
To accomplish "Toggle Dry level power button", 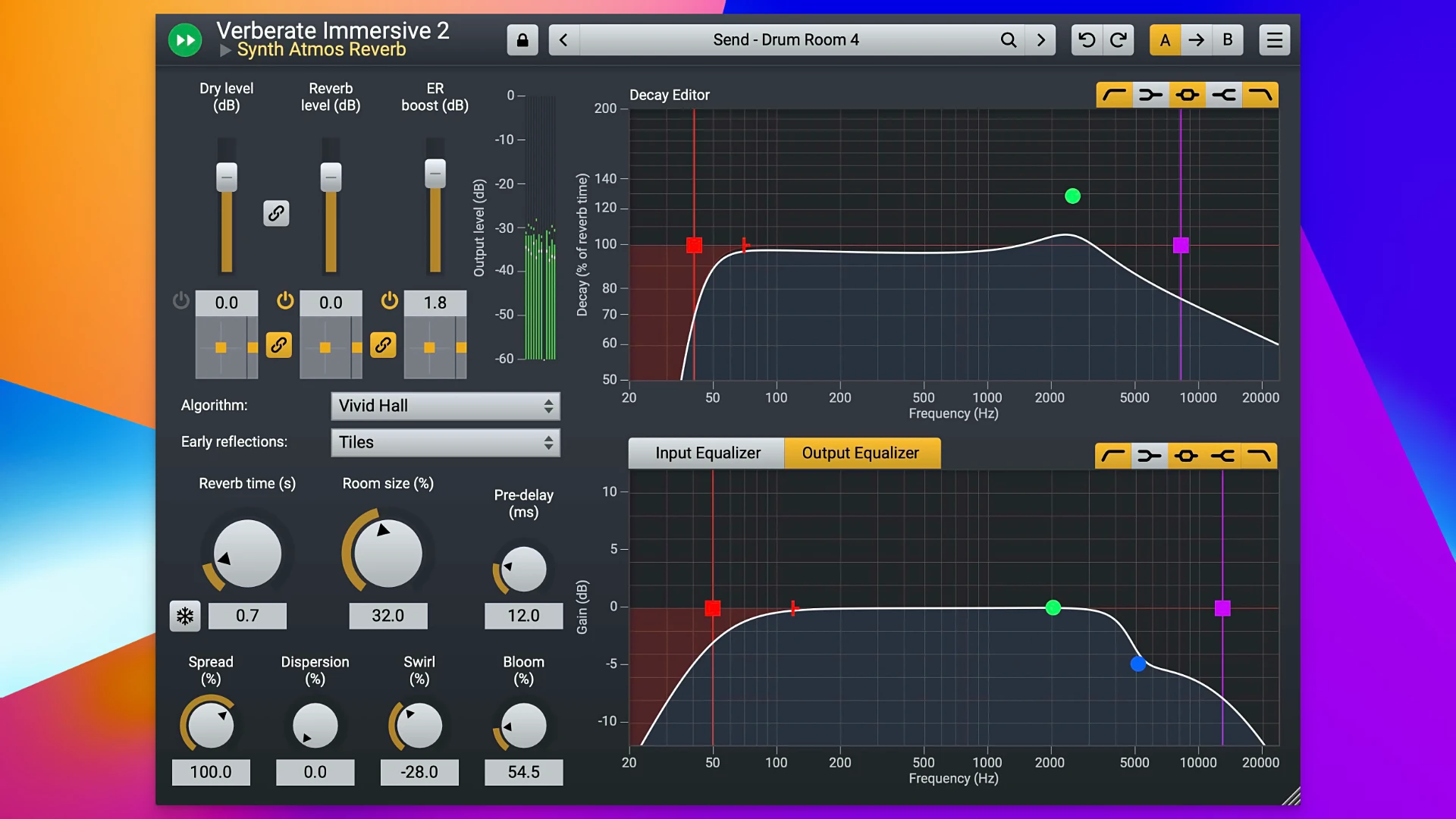I will (180, 300).
